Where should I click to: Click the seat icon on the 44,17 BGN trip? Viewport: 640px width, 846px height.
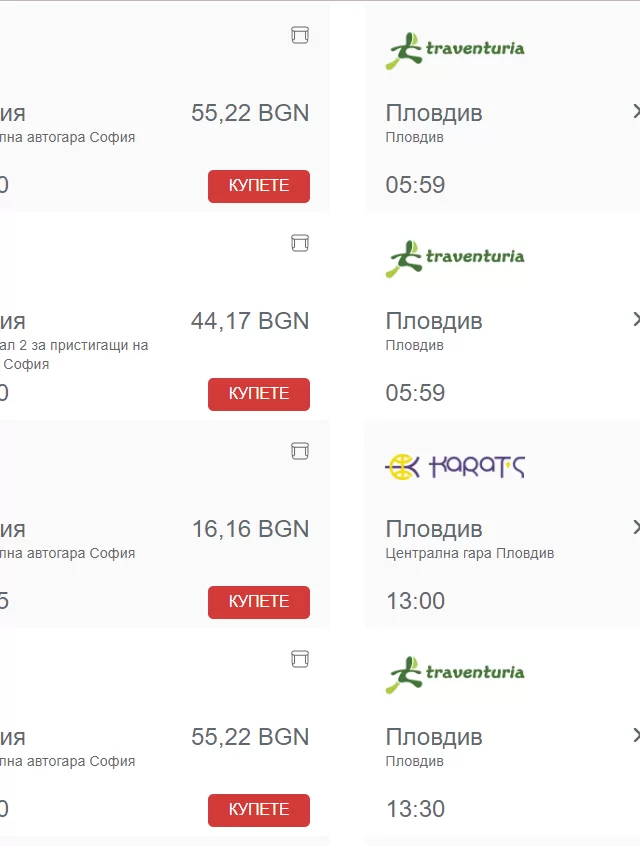click(x=300, y=243)
